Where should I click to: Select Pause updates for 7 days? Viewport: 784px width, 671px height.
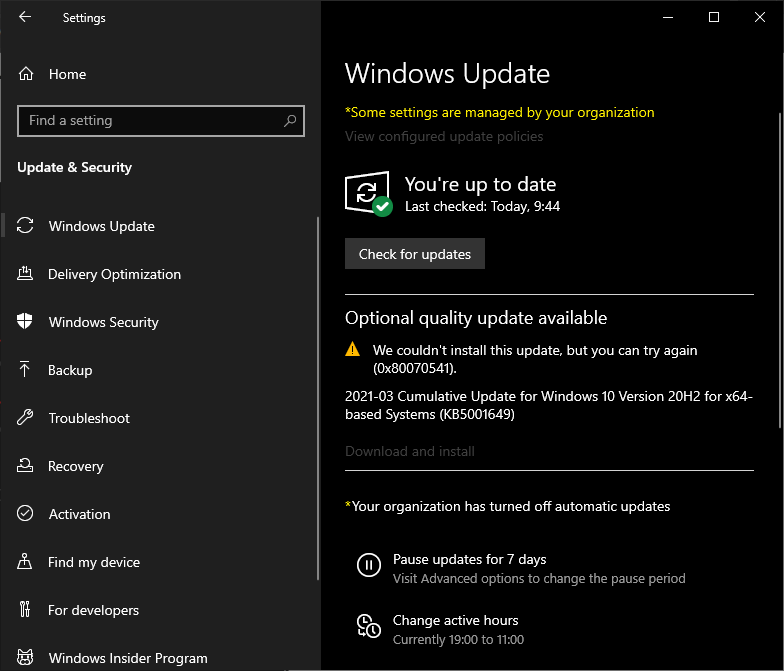coord(469,559)
